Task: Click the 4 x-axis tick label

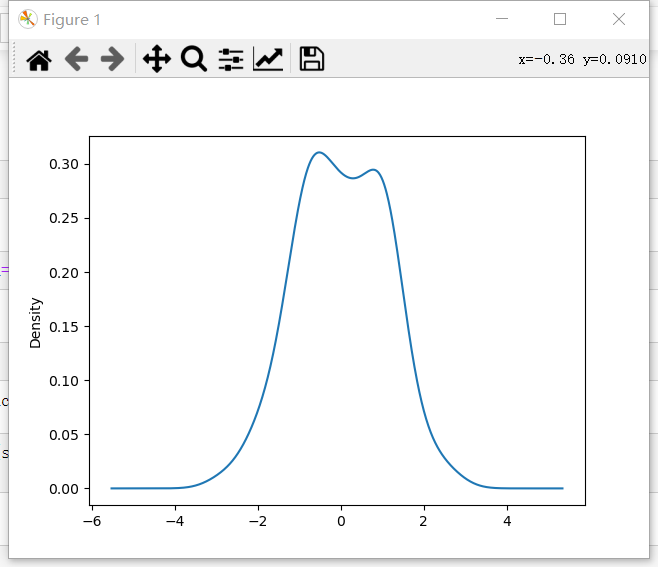Action: coord(507,521)
